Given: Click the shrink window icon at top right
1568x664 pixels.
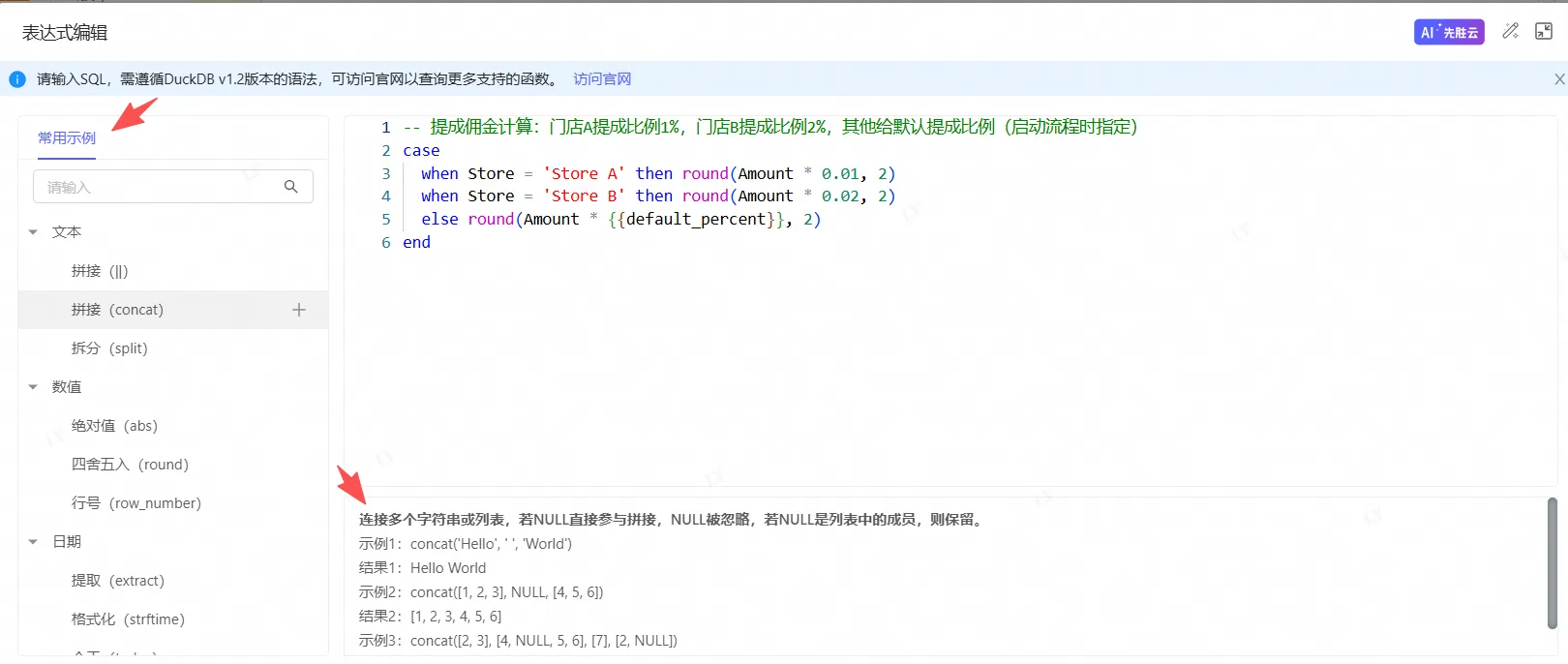Looking at the screenshot, I should pyautogui.click(x=1544, y=32).
